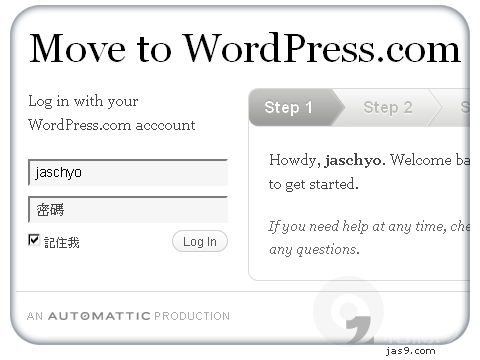Click the Move to WordPress.com heading
Viewport: 480px width, 360px height.
245,48
